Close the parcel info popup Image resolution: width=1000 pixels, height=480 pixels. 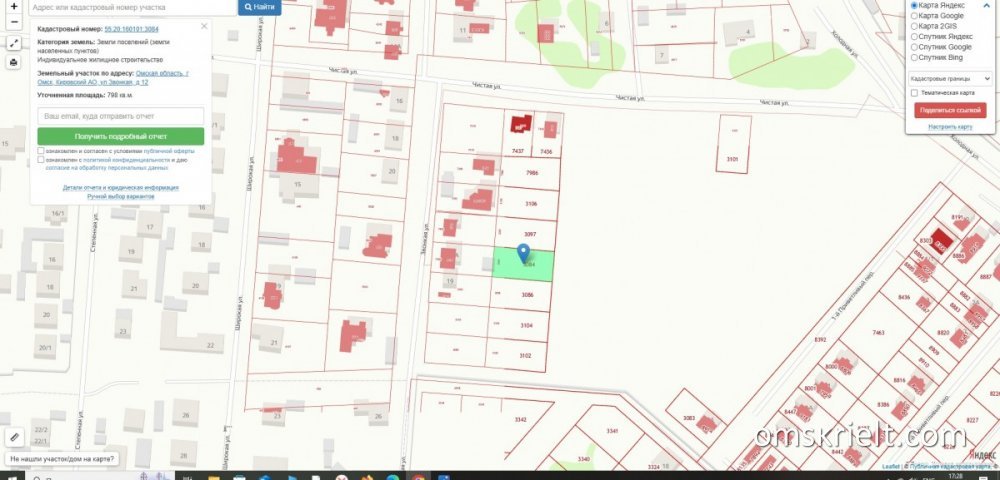tap(204, 26)
